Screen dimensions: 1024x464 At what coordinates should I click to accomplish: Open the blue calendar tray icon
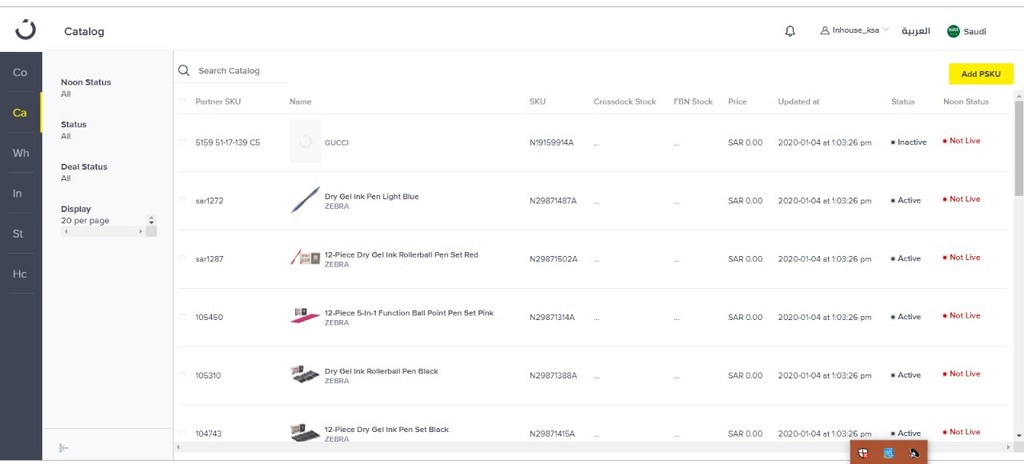pyautogui.click(x=888, y=453)
